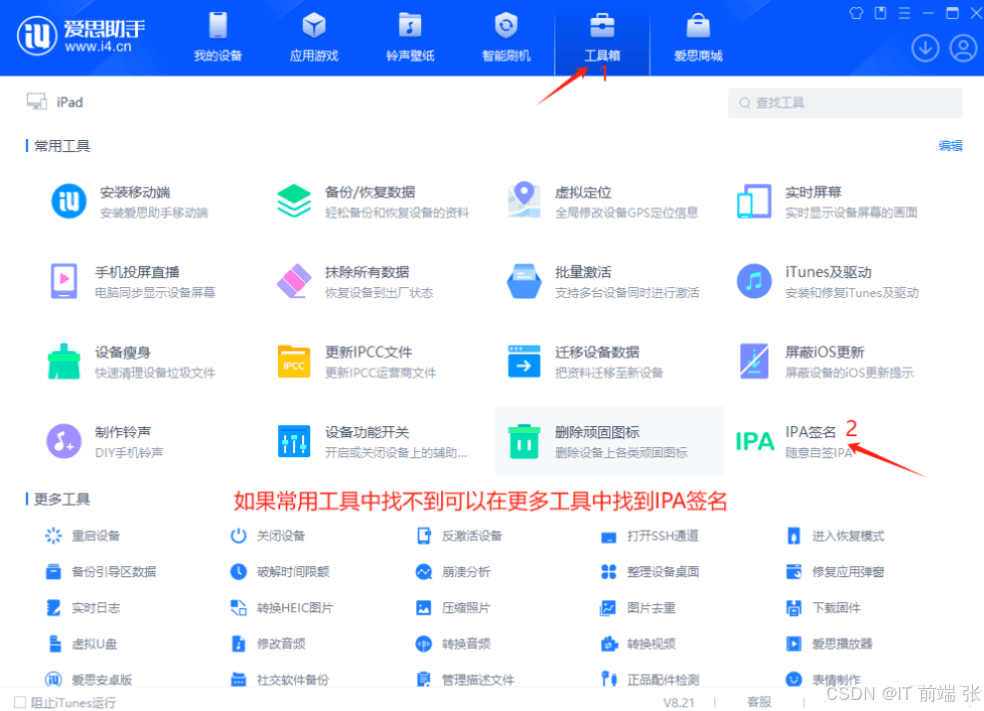Screen dimensions: 984x711
Task: Click 进入恢复模式
Action: click(835, 536)
